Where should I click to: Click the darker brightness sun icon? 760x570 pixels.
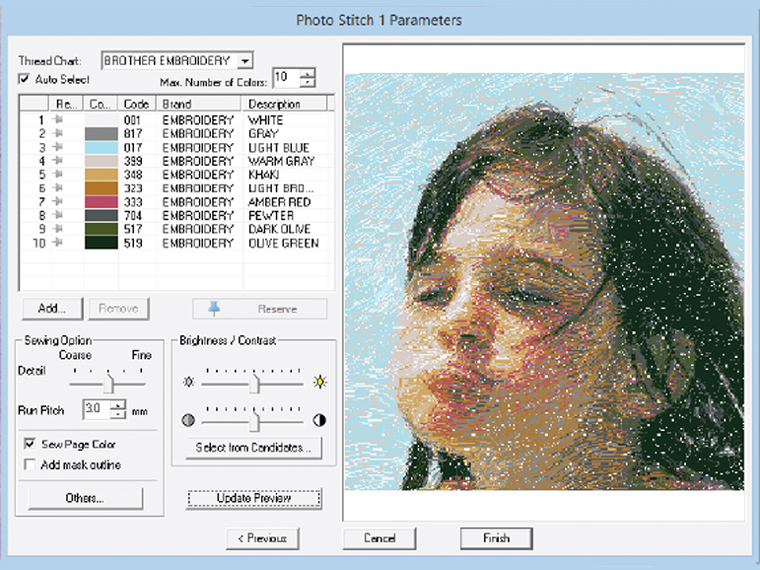coord(189,382)
